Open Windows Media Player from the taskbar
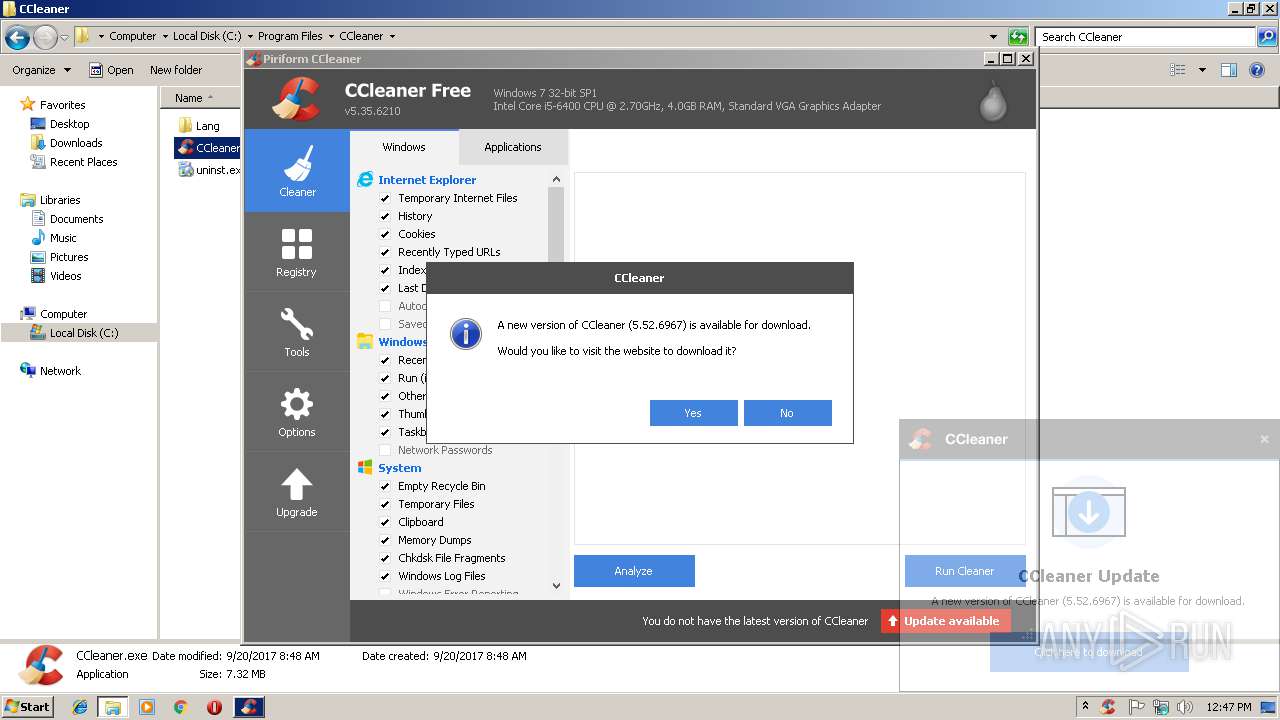 (147, 707)
